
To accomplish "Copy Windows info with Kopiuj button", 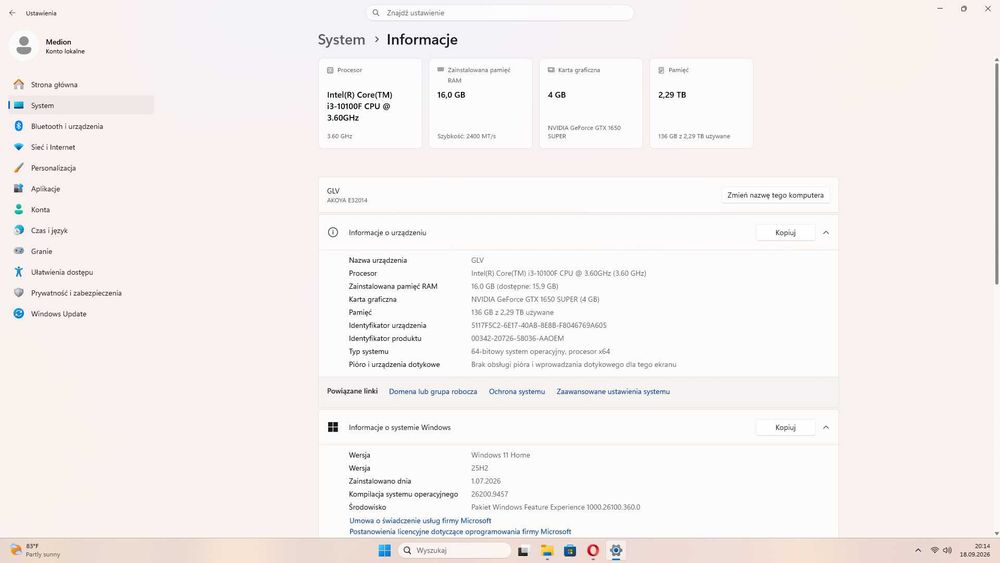I will [785, 427].
